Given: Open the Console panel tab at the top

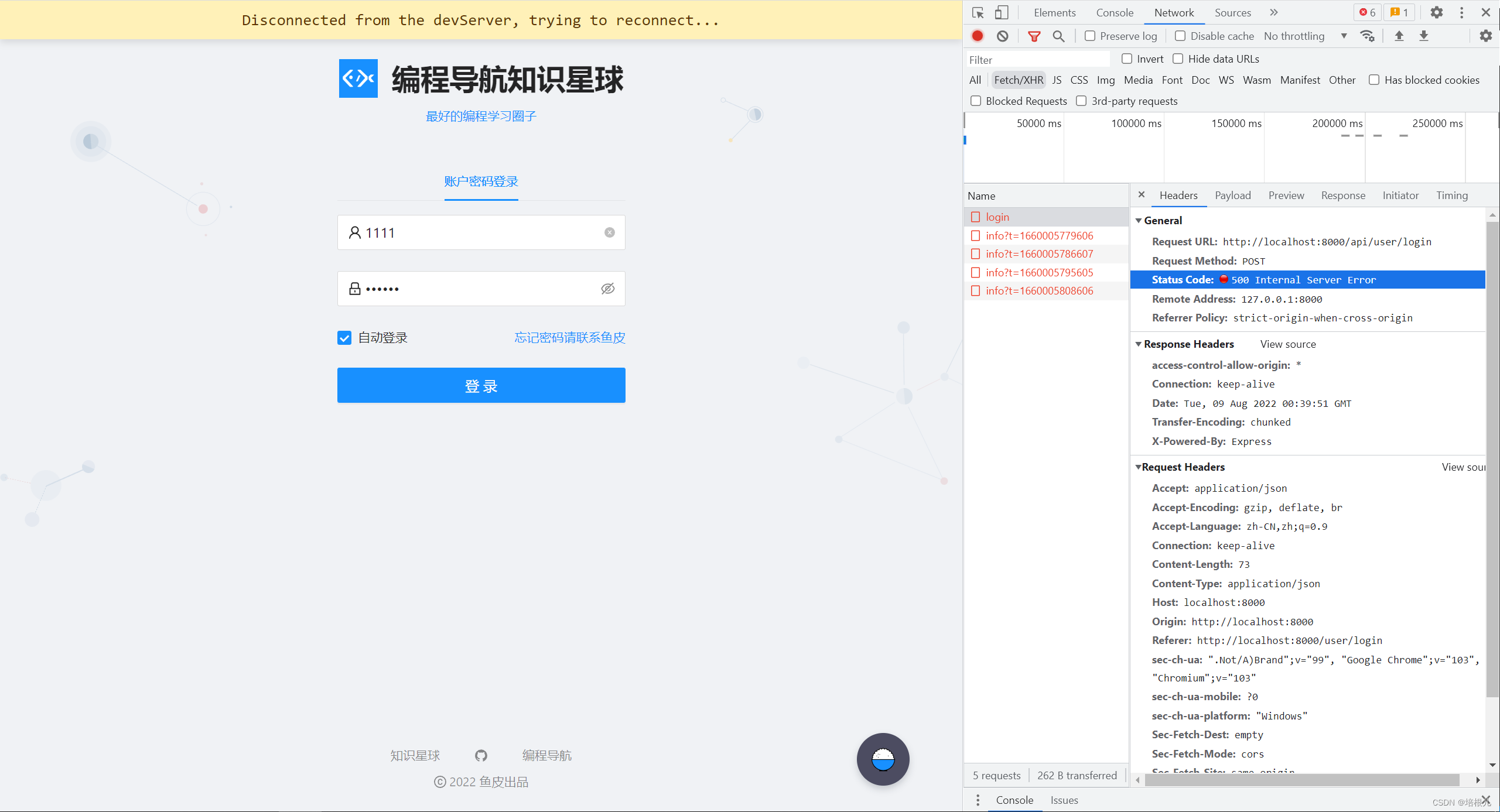Looking at the screenshot, I should pos(1114,12).
